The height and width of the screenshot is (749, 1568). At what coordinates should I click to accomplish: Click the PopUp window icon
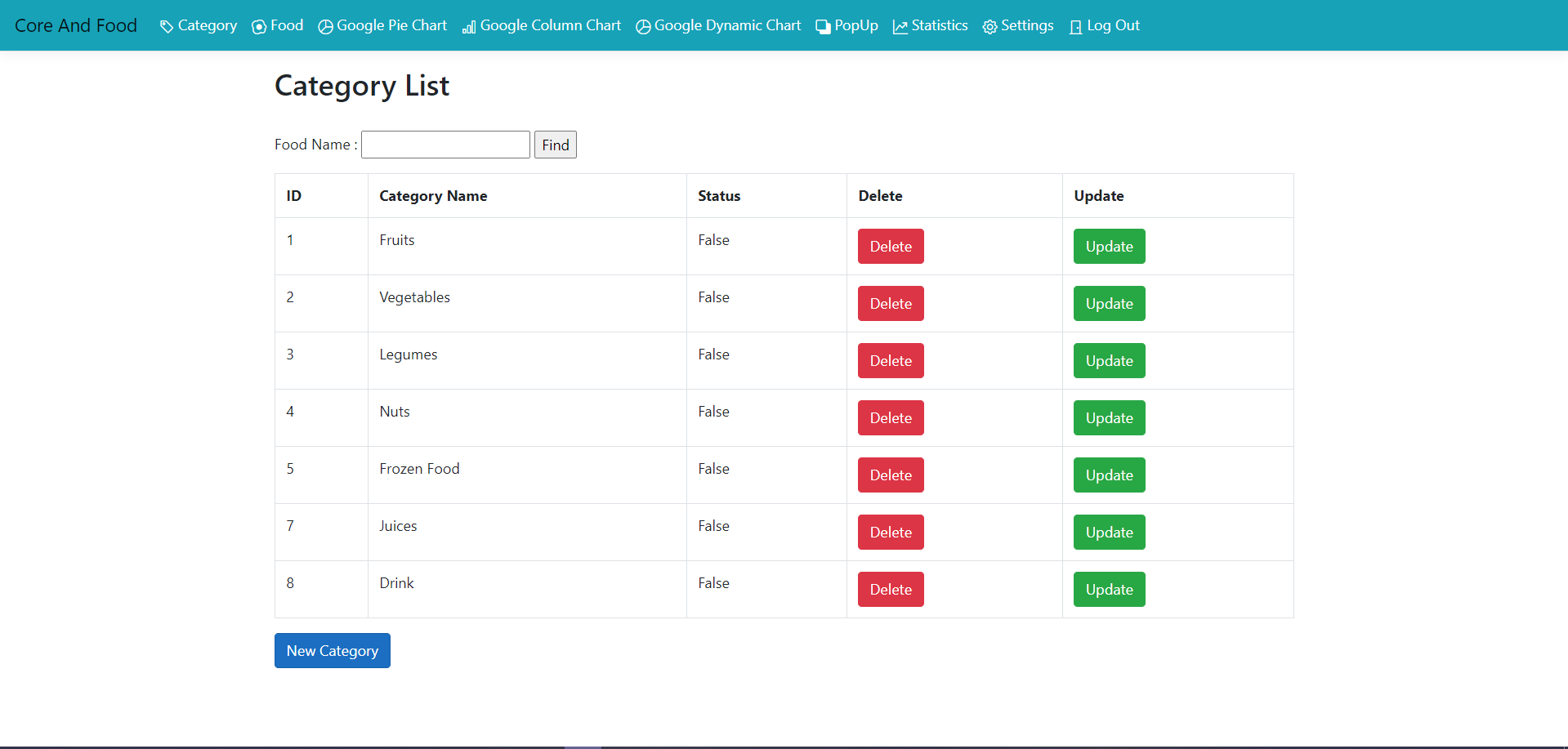pyautogui.click(x=821, y=25)
